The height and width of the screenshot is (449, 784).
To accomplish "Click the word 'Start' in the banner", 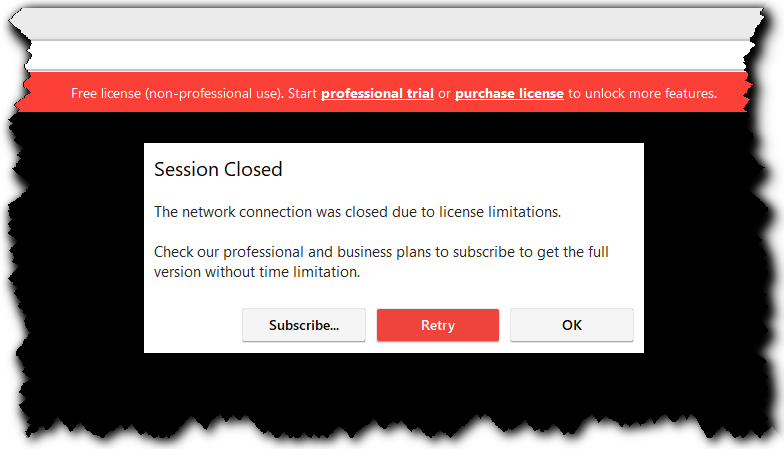I will click(x=302, y=94).
